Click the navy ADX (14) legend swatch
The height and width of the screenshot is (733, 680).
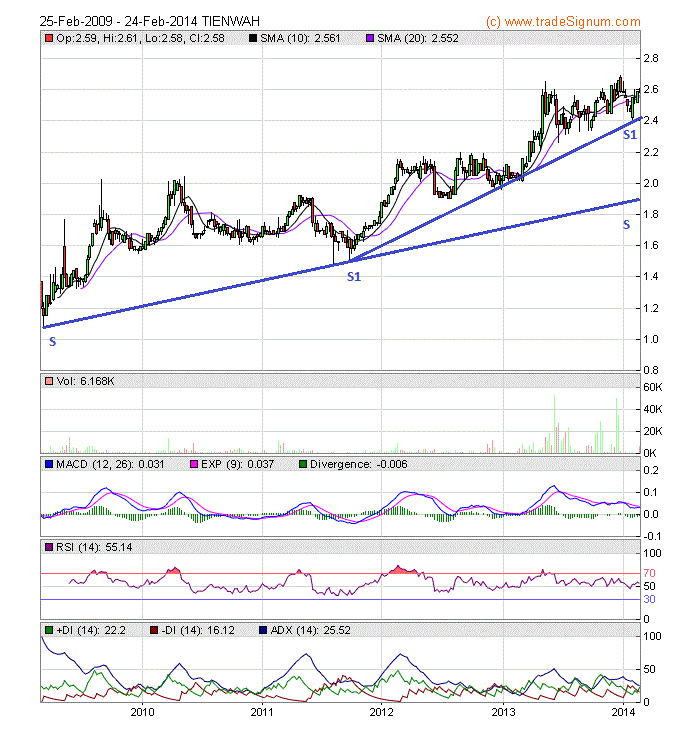[263, 631]
